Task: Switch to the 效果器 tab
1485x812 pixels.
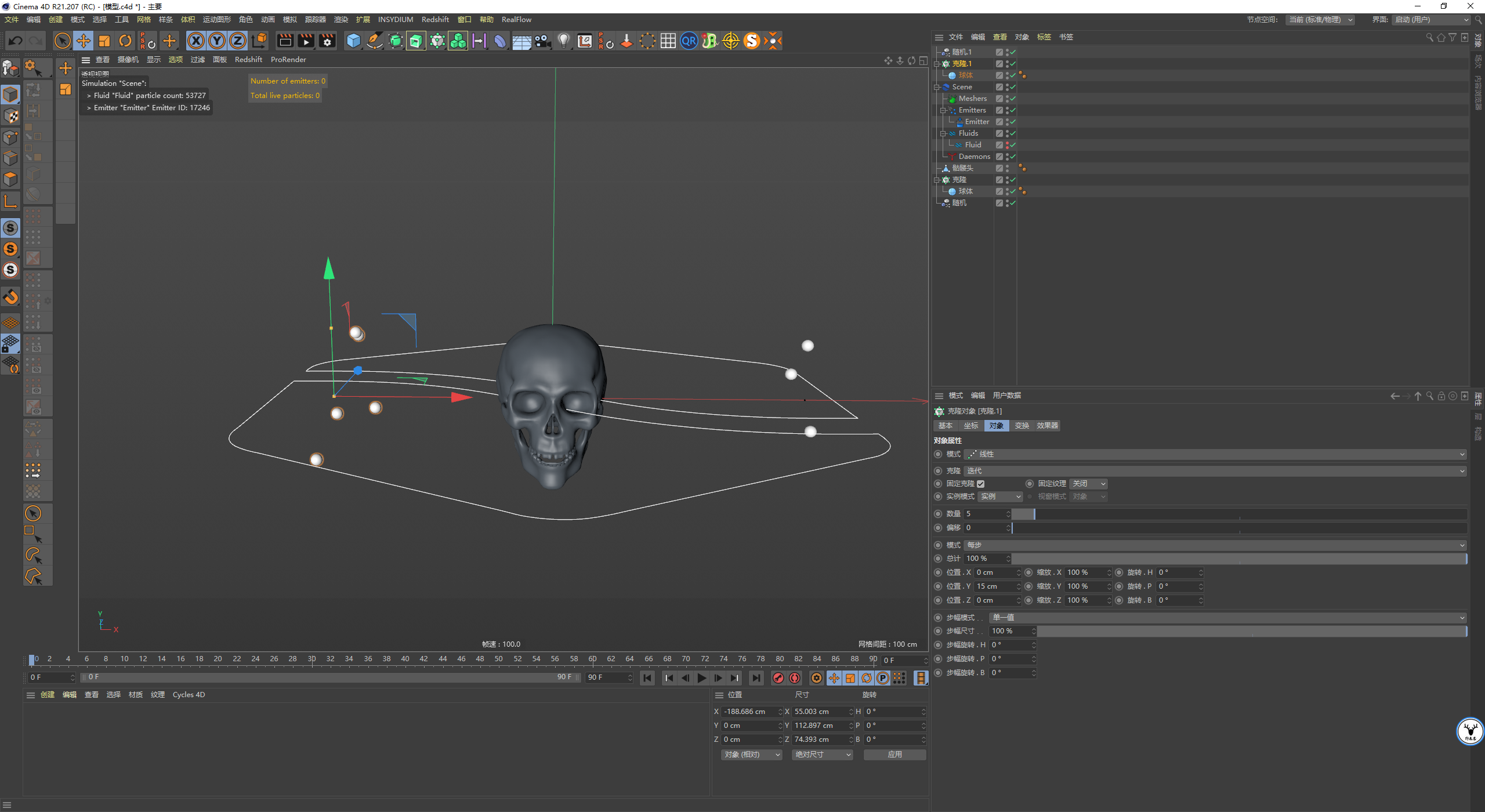Action: click(1047, 426)
